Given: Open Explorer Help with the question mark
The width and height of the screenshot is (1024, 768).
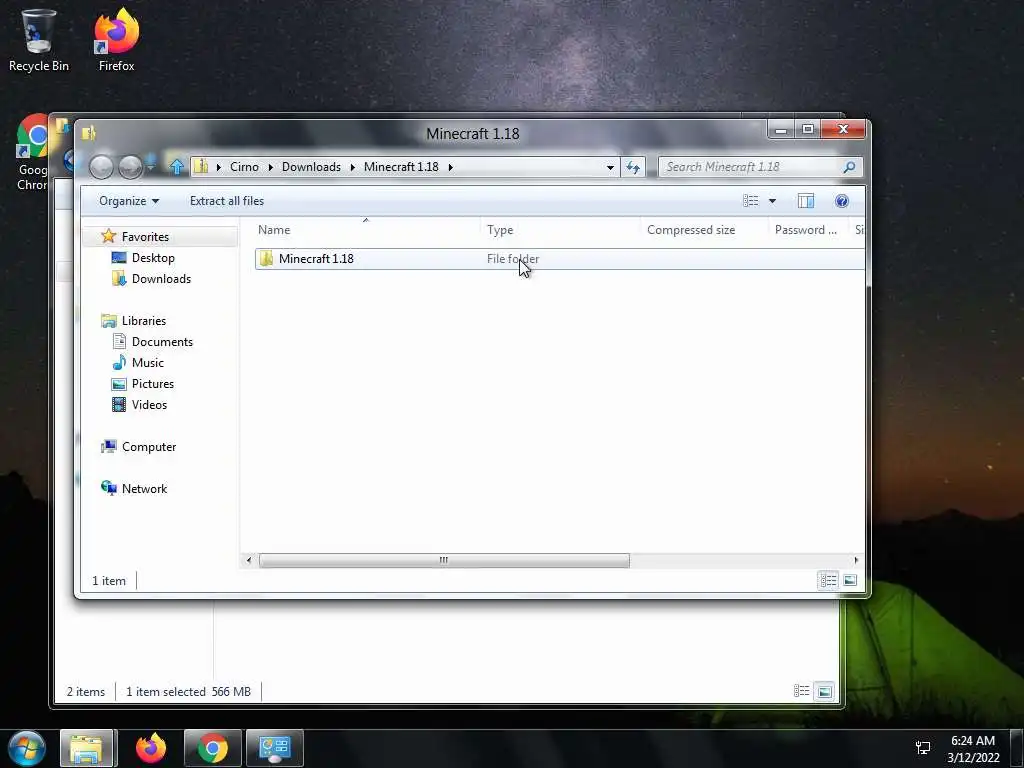Looking at the screenshot, I should [842, 201].
